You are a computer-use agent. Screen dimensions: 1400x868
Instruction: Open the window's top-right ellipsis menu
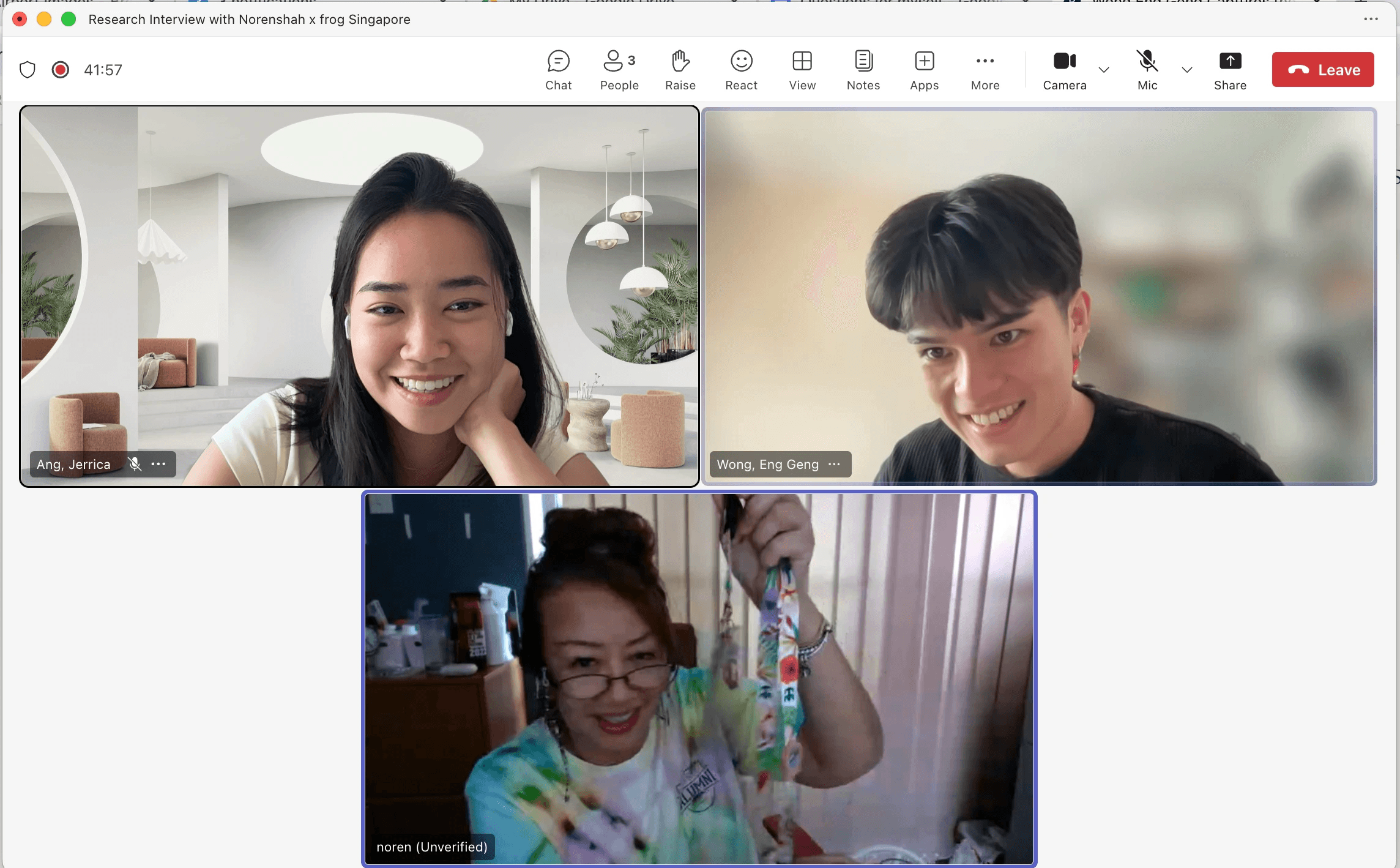(x=1371, y=19)
